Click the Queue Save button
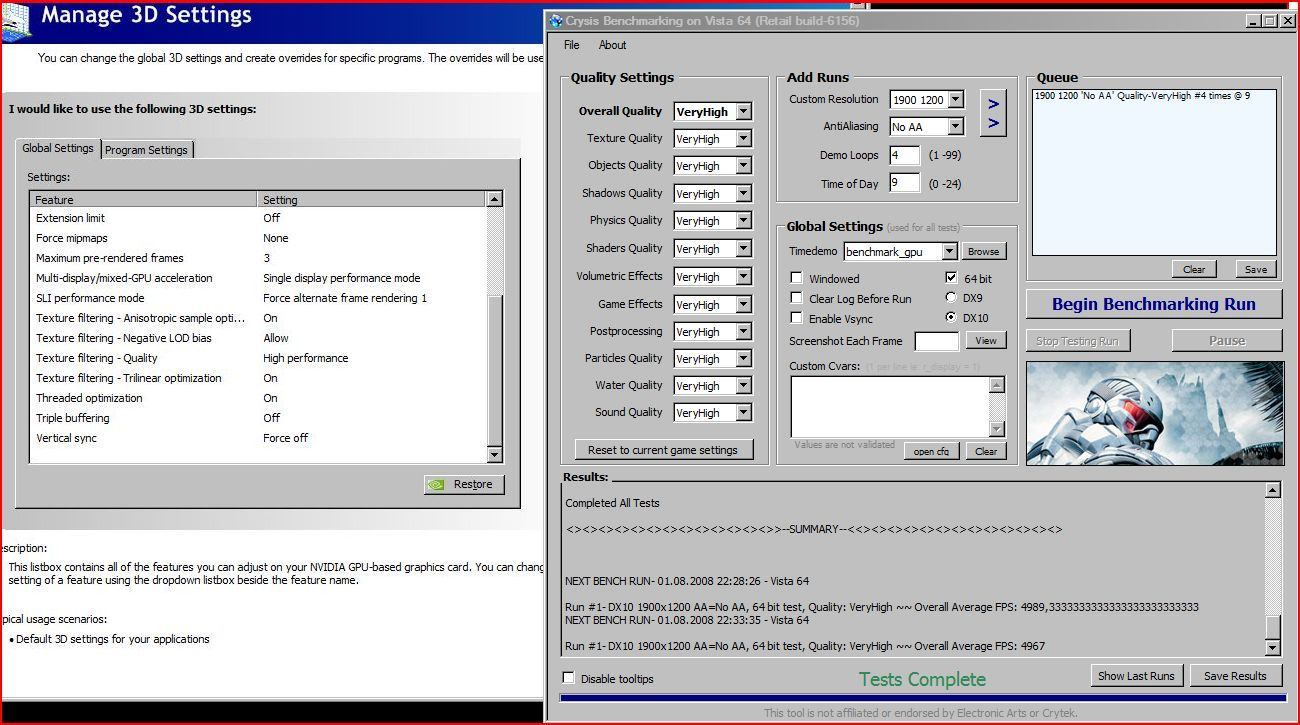This screenshot has height=725, width=1300. pos(1256,269)
